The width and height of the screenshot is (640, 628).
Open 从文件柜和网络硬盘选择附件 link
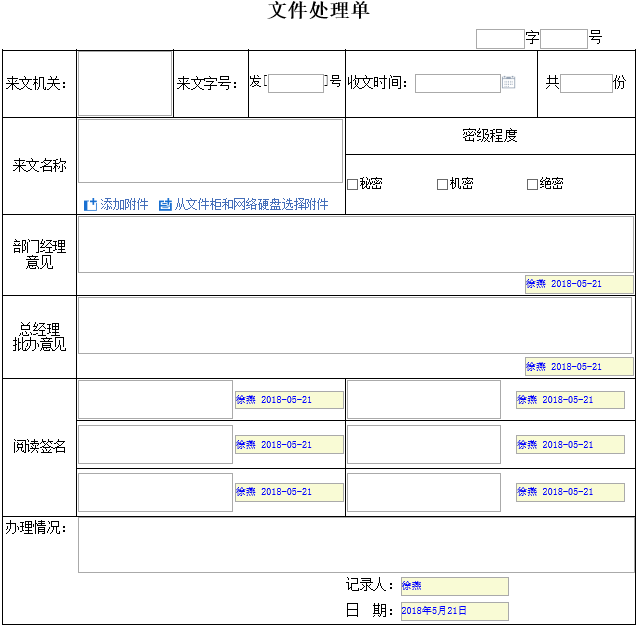point(251,204)
